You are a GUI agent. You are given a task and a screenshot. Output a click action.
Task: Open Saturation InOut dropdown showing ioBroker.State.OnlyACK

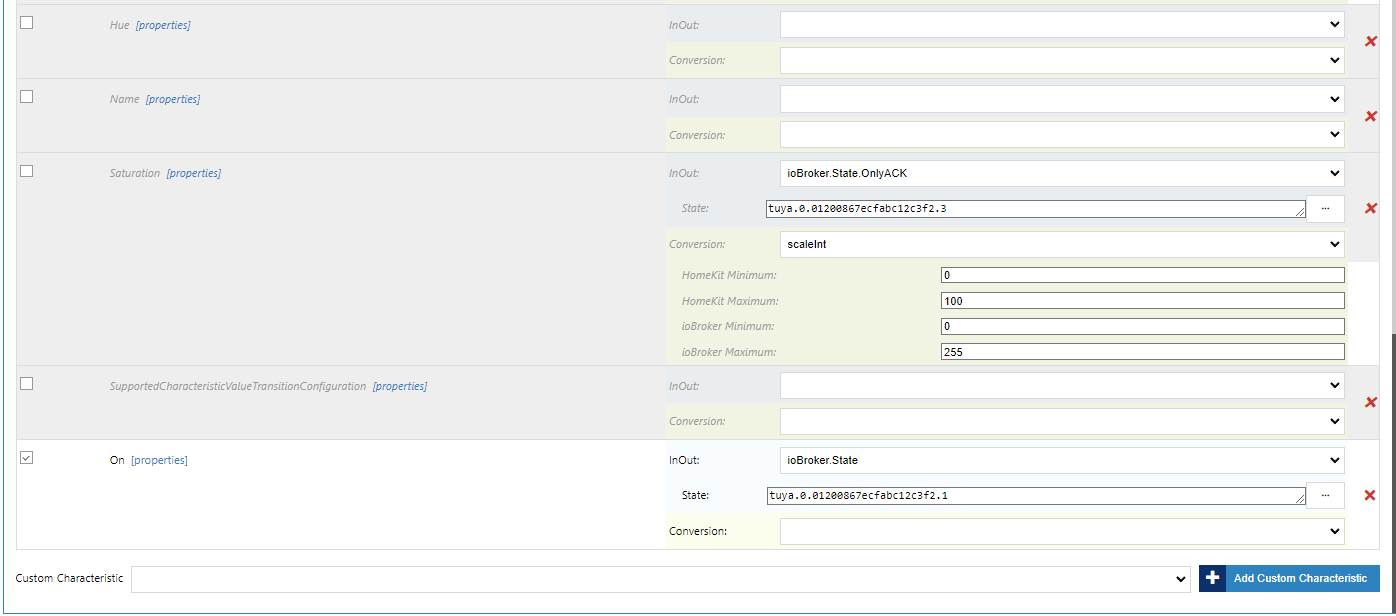coord(1062,173)
